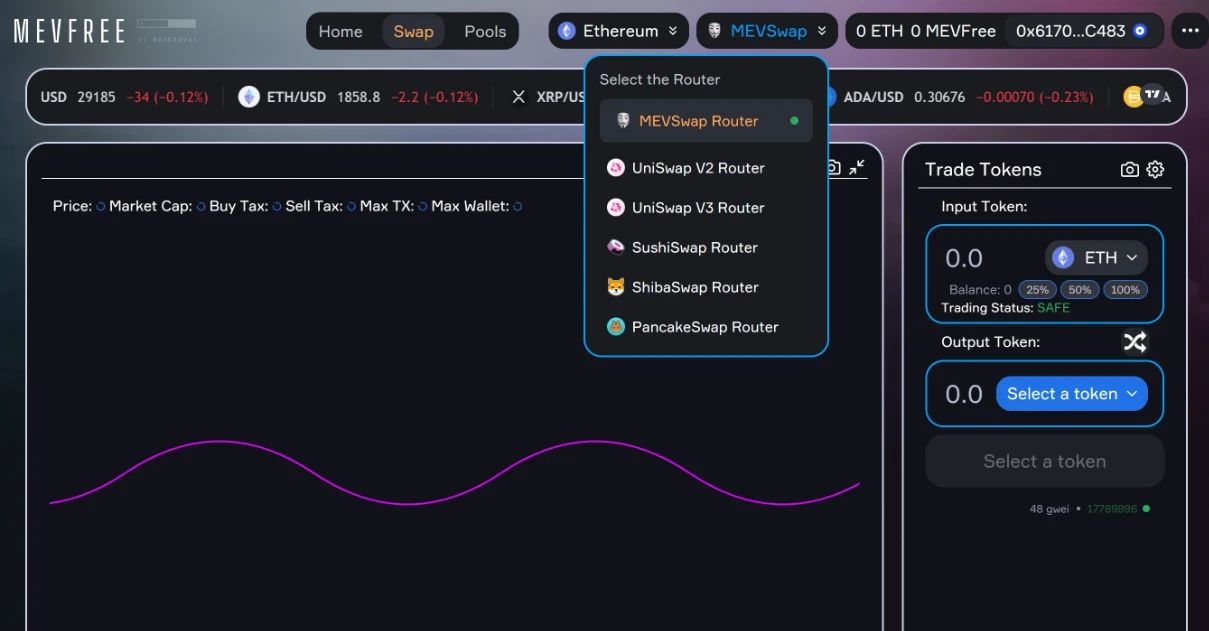Click the swap tokens shuffle icon
The image size is (1209, 631).
(1134, 342)
